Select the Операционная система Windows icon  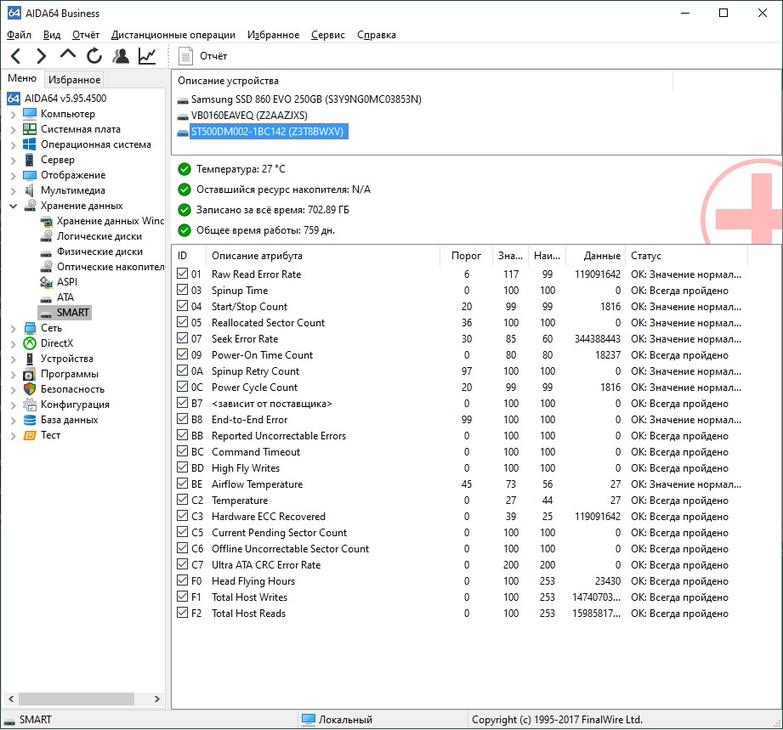pyautogui.click(x=30, y=144)
